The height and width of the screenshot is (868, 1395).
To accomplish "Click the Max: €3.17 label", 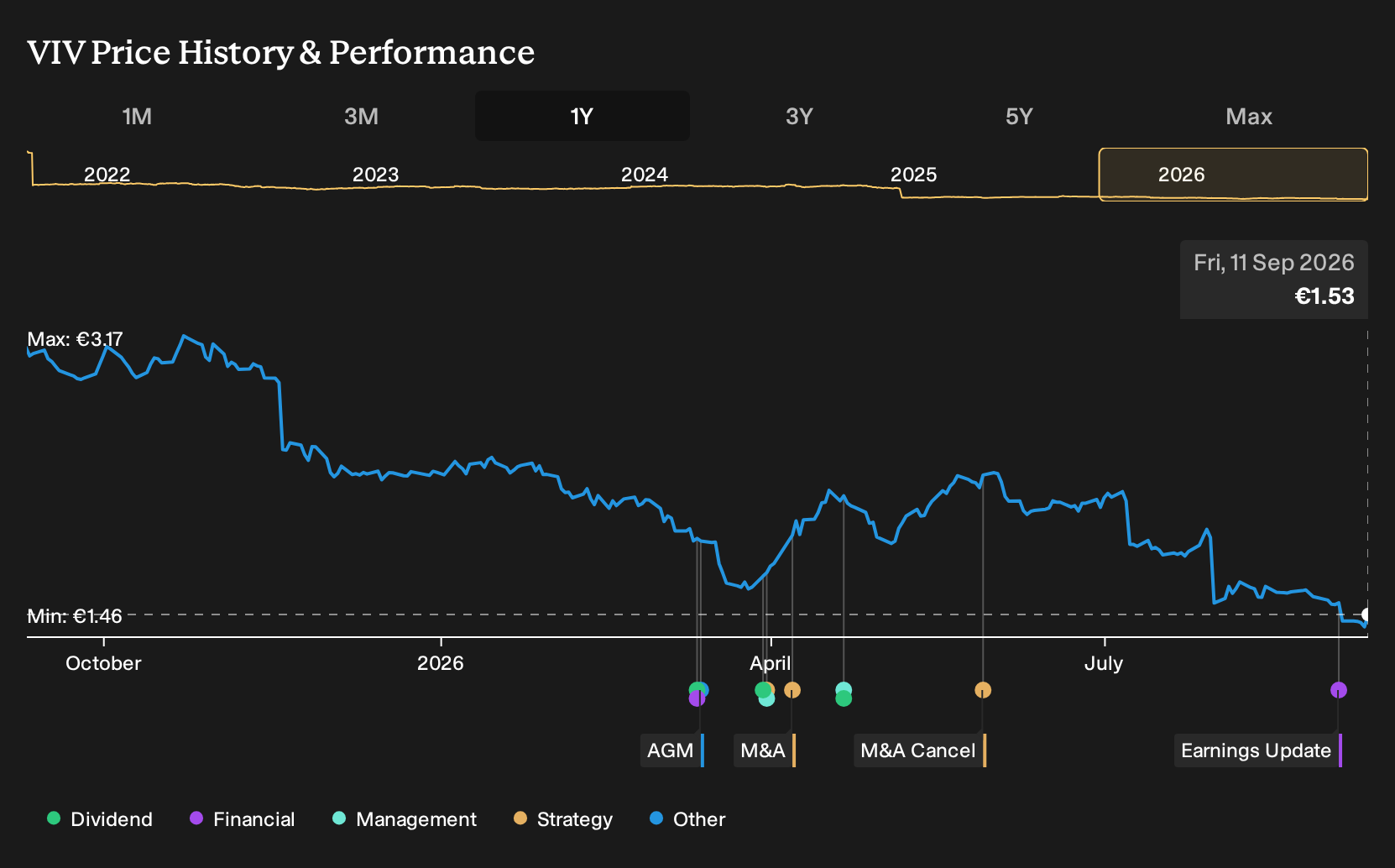I will pos(75,339).
